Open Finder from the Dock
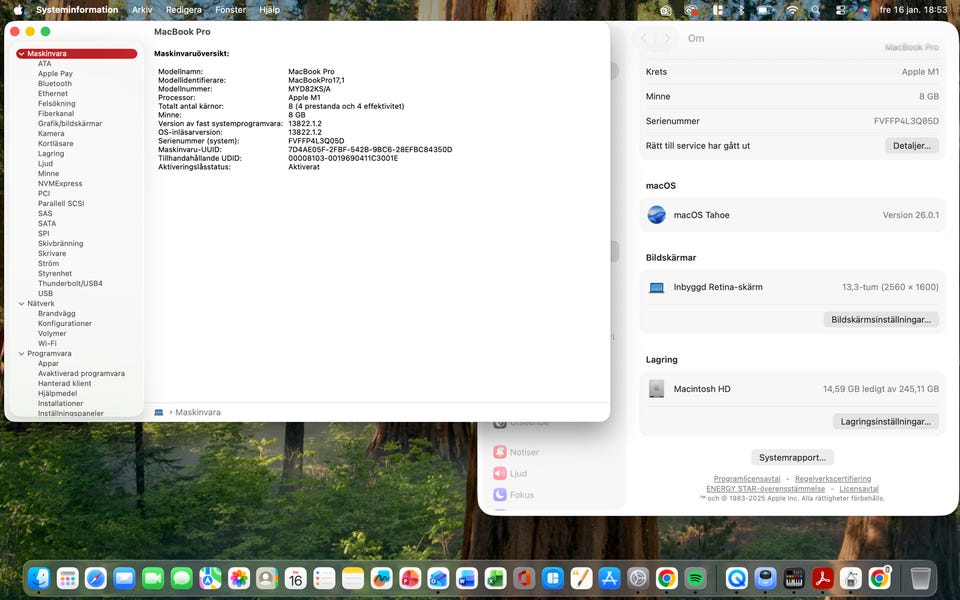 tap(40, 578)
